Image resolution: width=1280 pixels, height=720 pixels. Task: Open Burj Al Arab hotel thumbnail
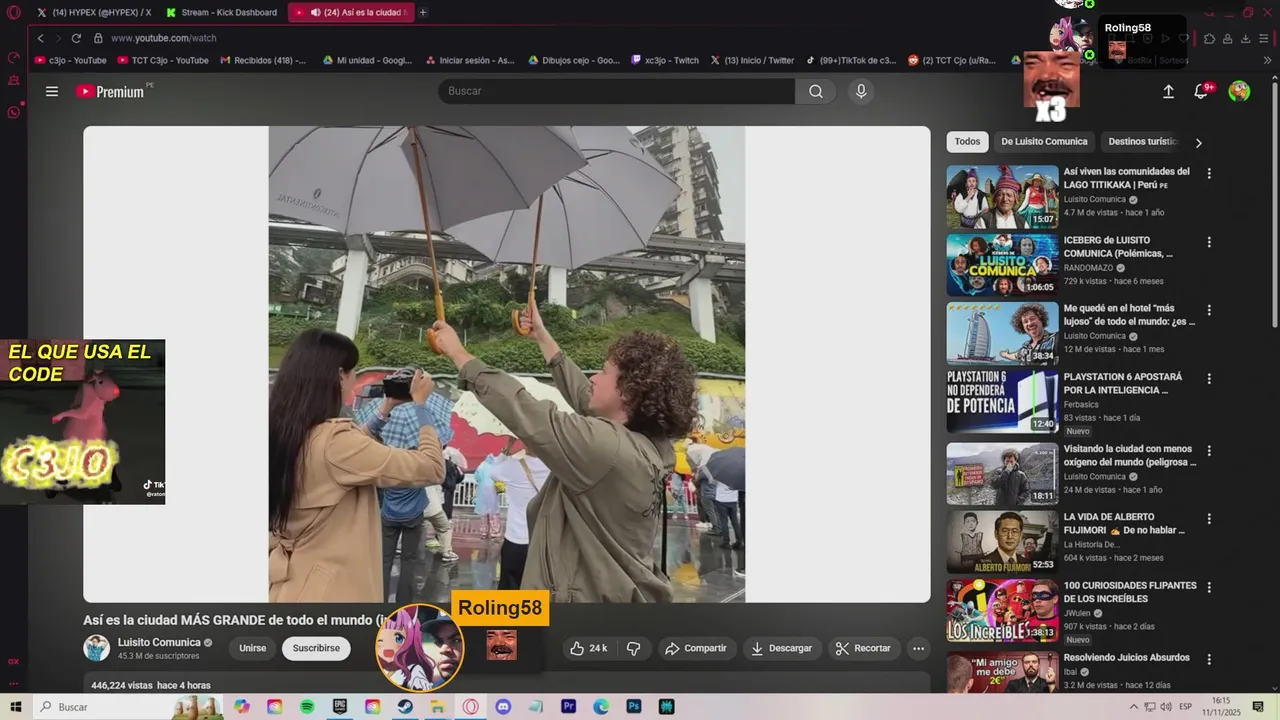pos(1002,334)
